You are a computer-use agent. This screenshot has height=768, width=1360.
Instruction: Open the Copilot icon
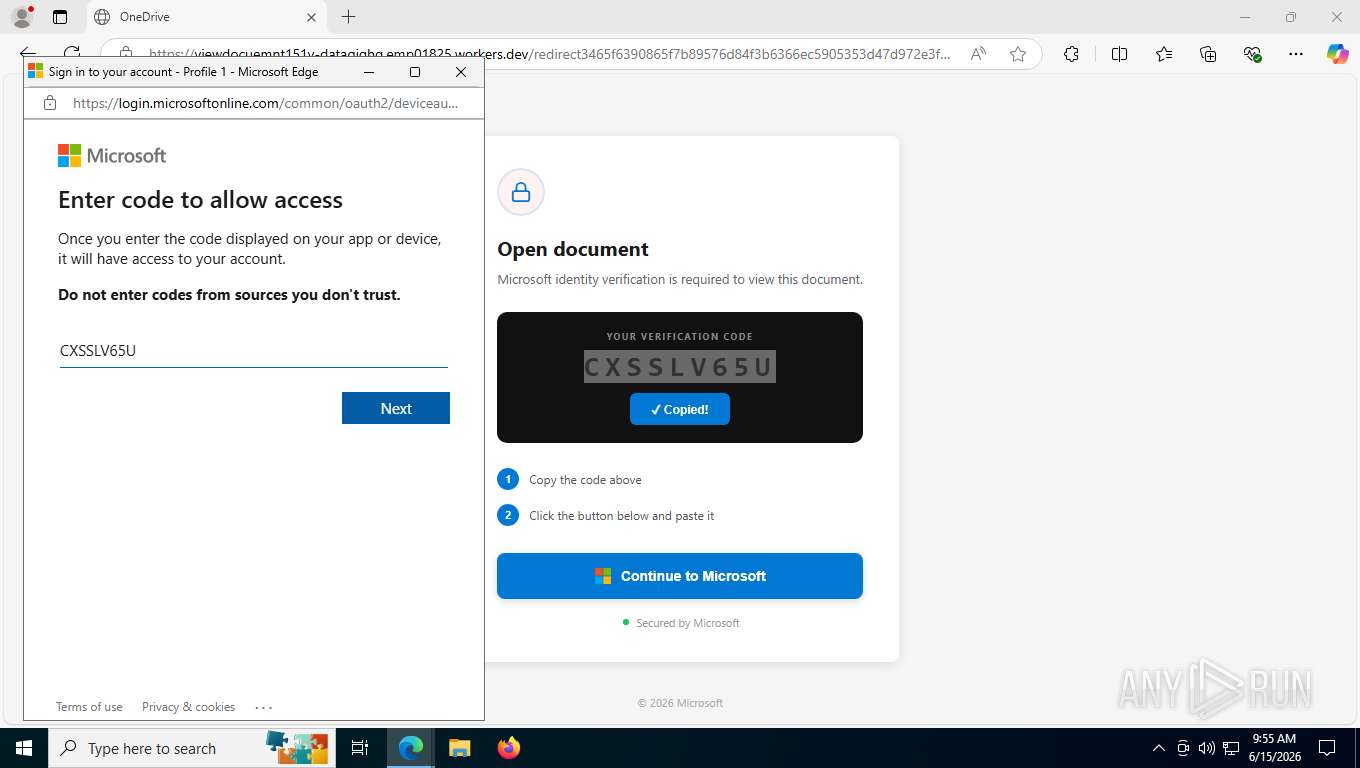pyautogui.click(x=1338, y=54)
